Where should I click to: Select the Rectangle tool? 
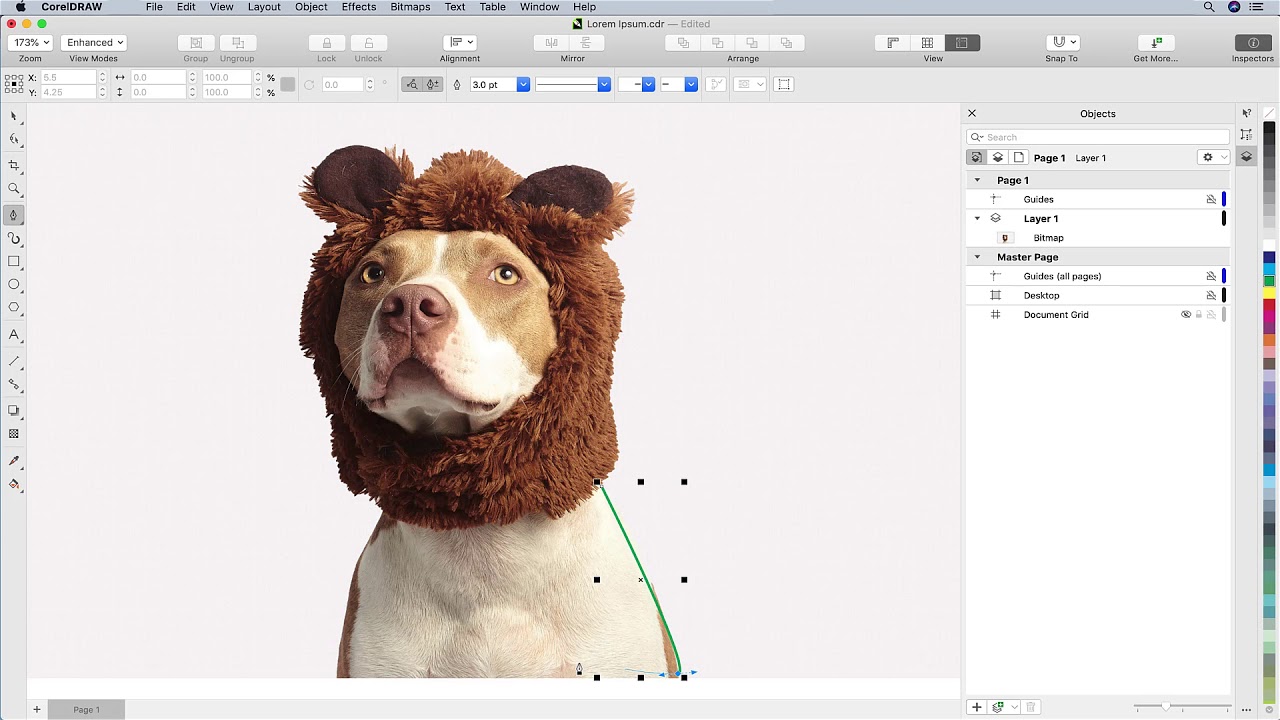[14, 261]
